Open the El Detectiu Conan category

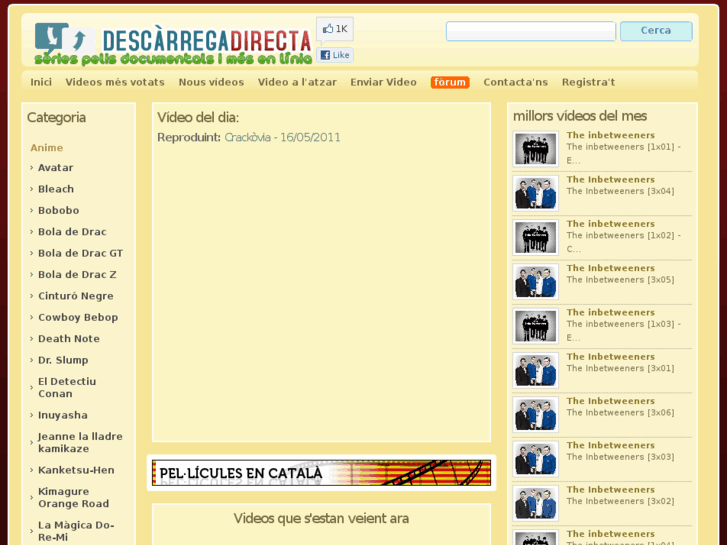click(x=67, y=387)
